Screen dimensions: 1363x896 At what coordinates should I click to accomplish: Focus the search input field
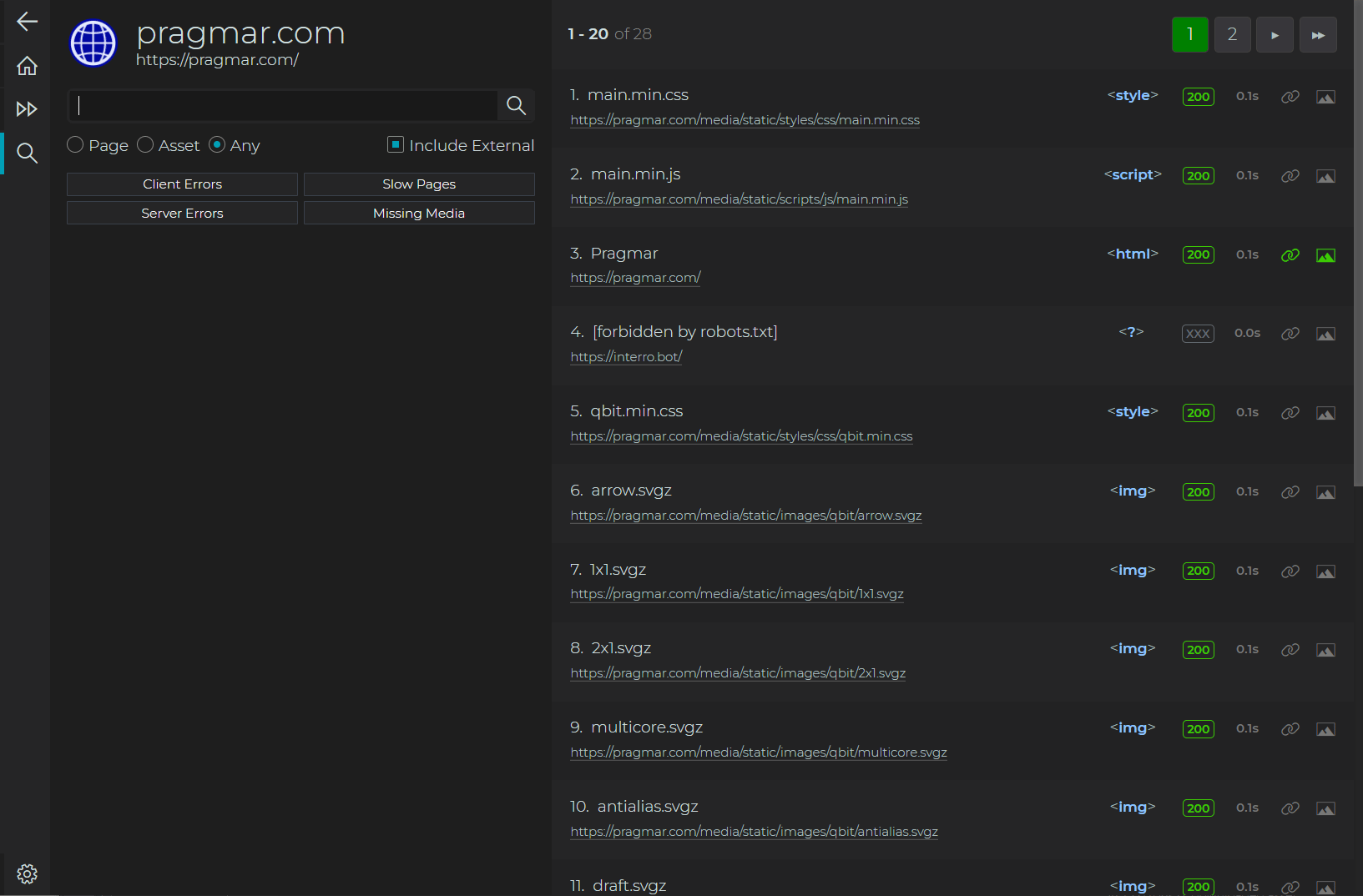click(x=284, y=106)
